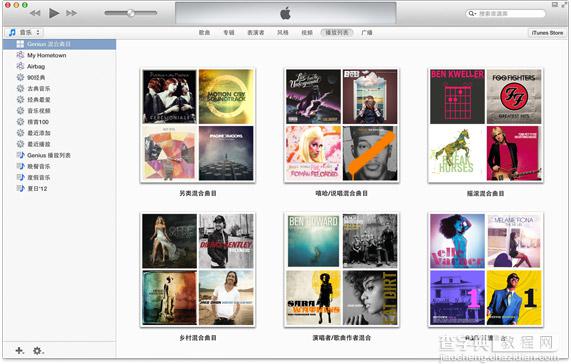Enter full screen with the arrows icon
Image resolution: width=571 pixels, height=364 pixels.
point(565,5)
